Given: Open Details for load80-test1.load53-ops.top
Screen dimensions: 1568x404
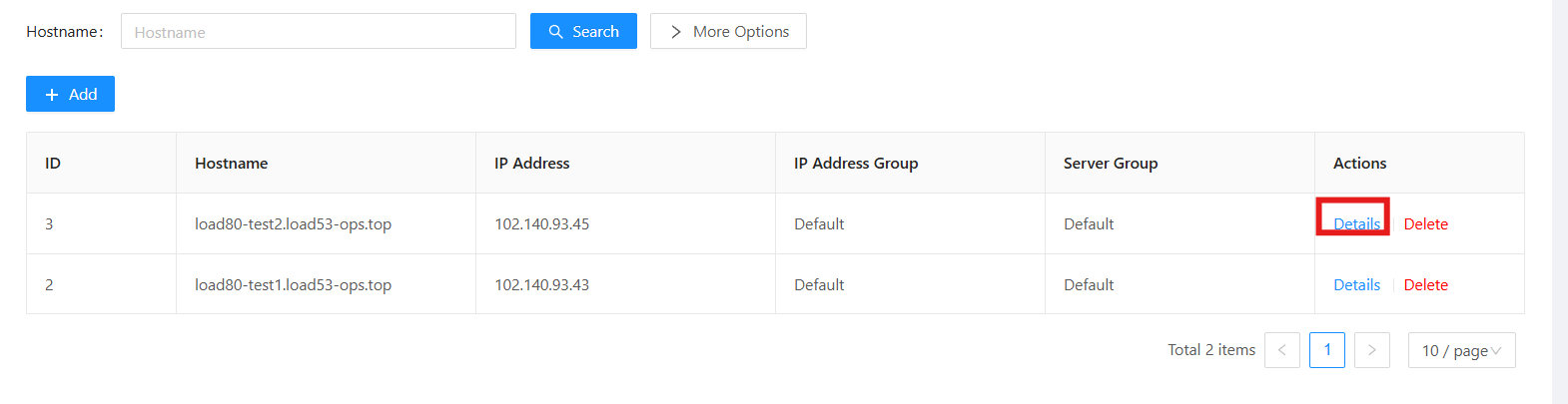Looking at the screenshot, I should [1356, 285].
